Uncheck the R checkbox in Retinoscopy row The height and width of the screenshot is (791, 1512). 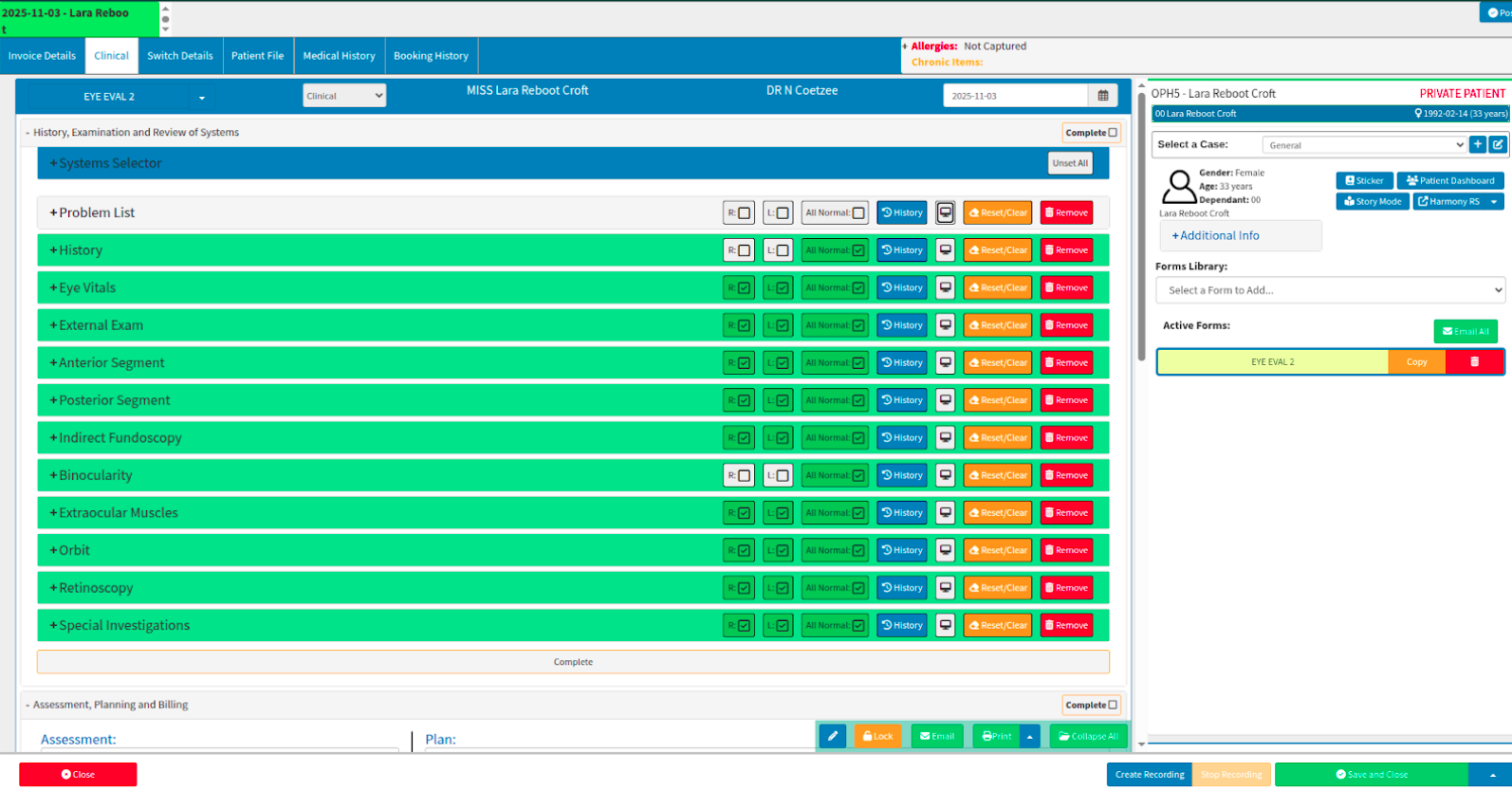pos(744,588)
